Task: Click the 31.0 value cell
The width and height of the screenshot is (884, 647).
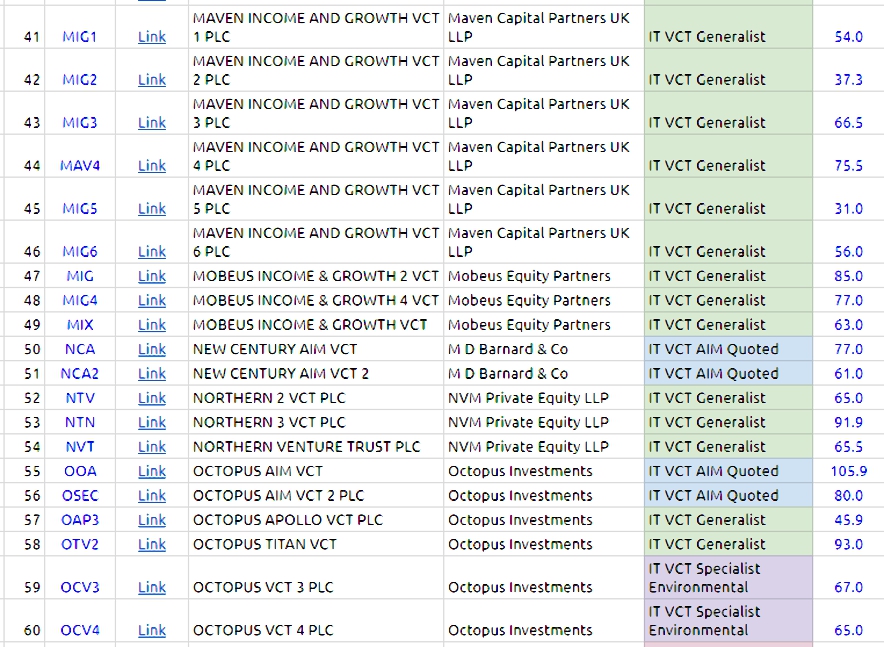Action: point(848,200)
